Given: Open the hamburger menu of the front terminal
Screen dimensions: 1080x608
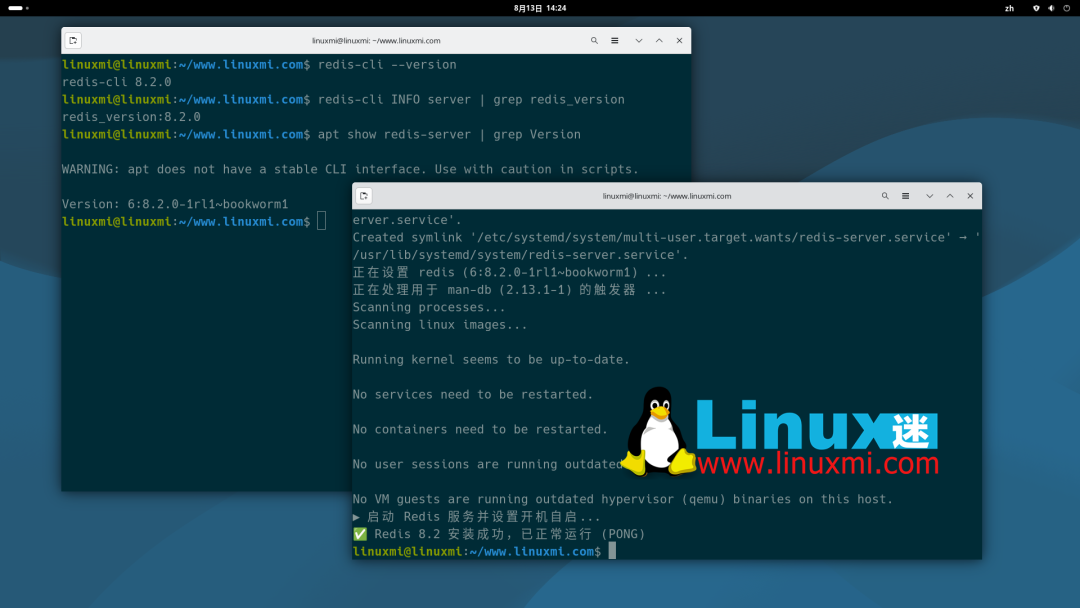Looking at the screenshot, I should [x=906, y=196].
